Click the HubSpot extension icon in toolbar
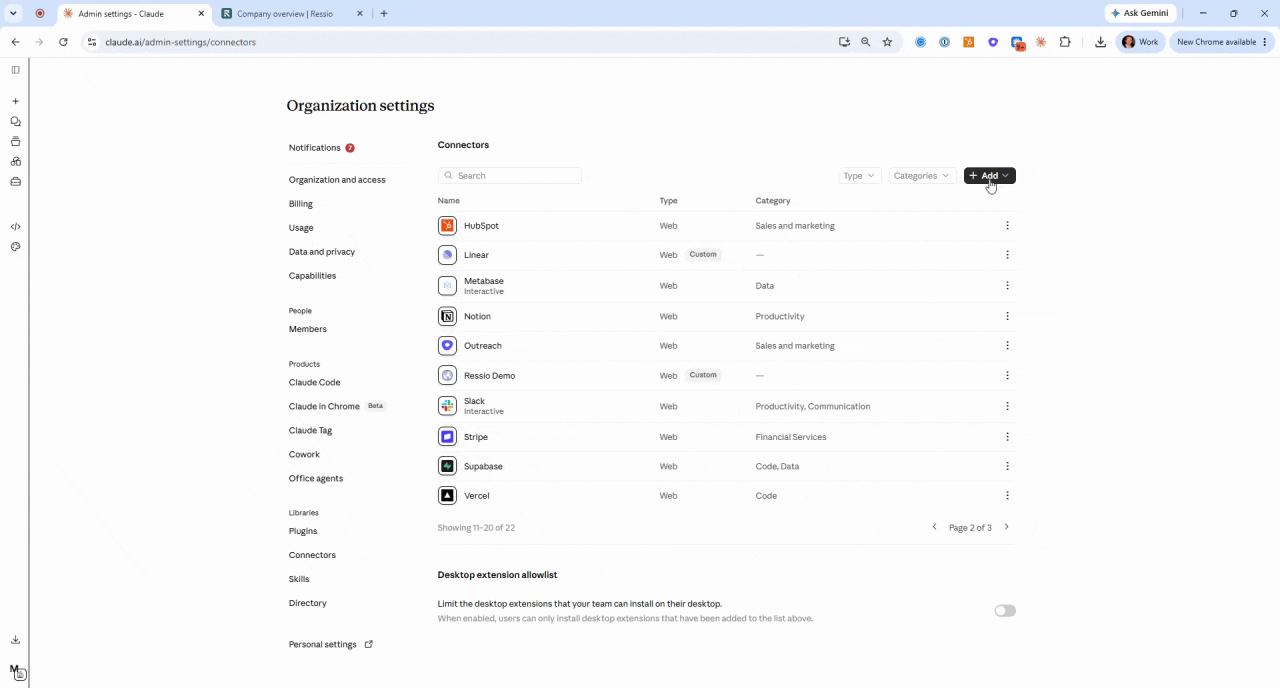This screenshot has width=1280, height=688. coord(969,42)
